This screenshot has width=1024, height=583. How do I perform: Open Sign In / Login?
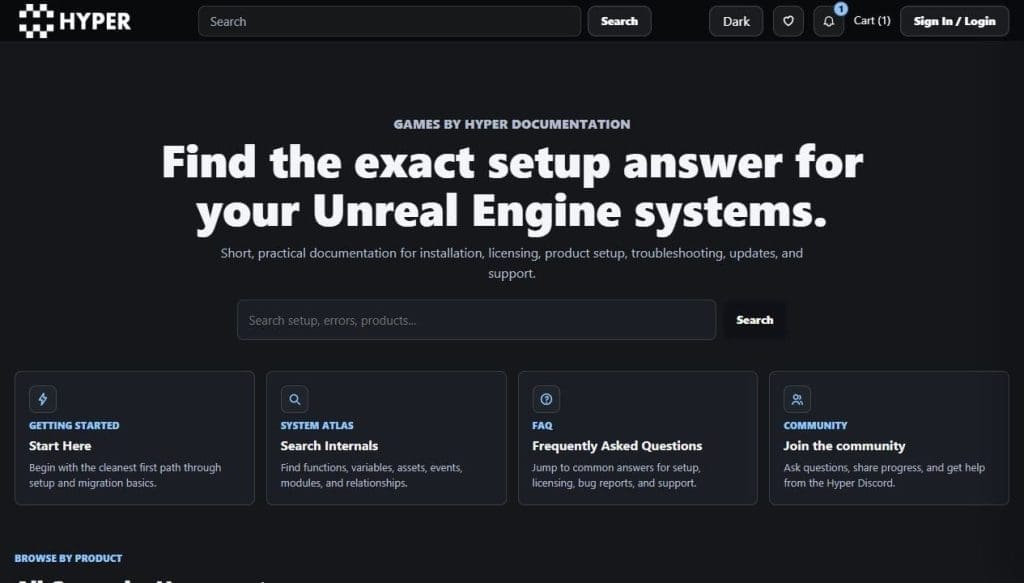(x=954, y=21)
